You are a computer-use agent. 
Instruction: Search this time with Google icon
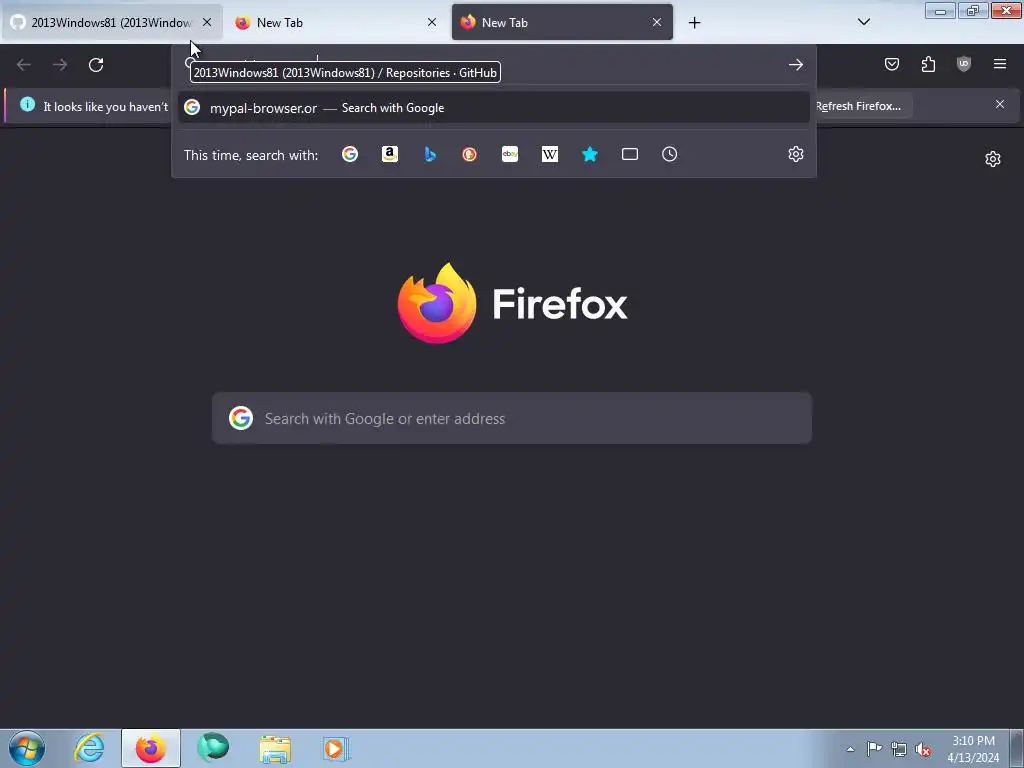[350, 154]
